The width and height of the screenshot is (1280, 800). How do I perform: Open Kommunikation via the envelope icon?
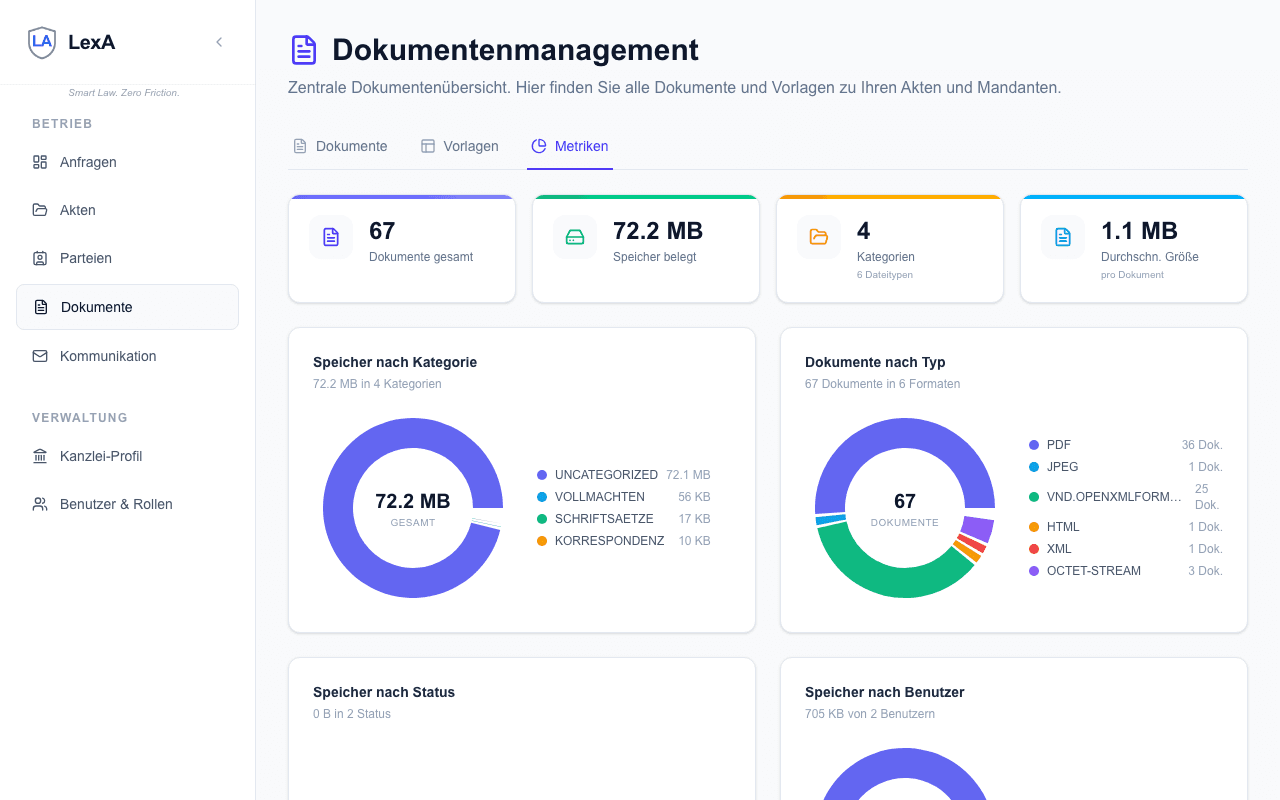(x=41, y=355)
